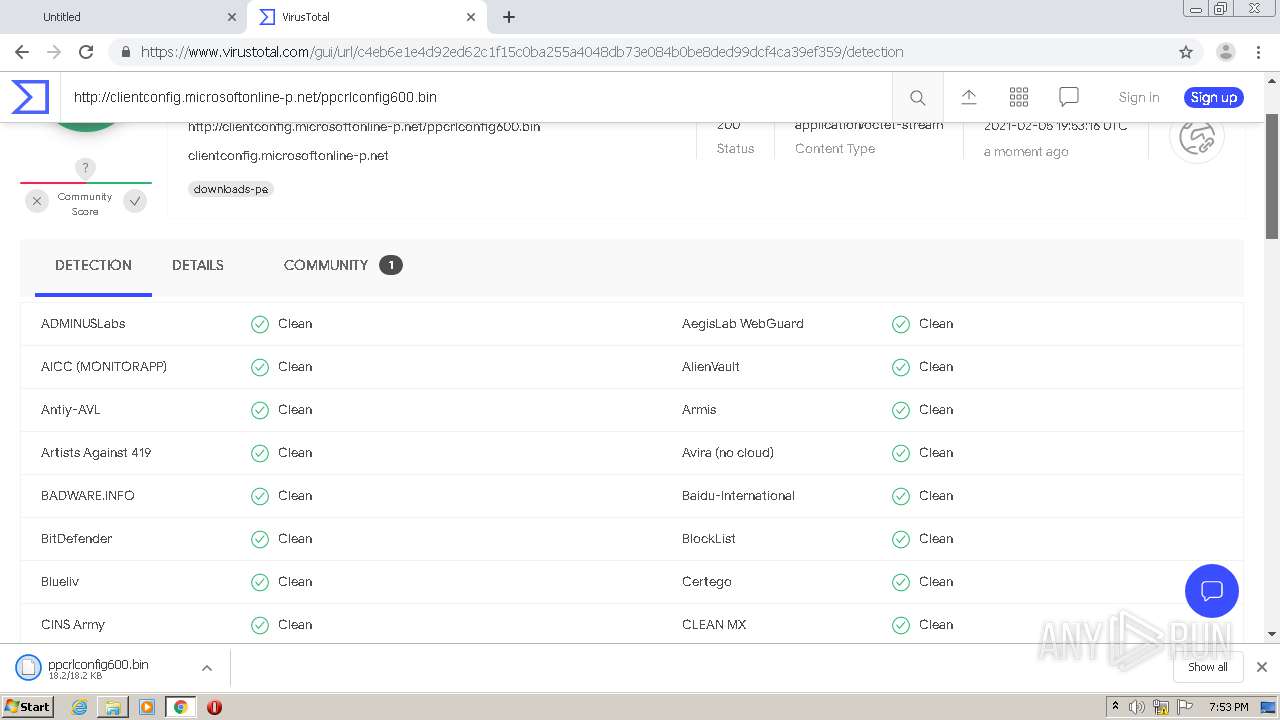The width and height of the screenshot is (1280, 720).
Task: Switch to the Untitled browser tab
Action: pos(122,17)
